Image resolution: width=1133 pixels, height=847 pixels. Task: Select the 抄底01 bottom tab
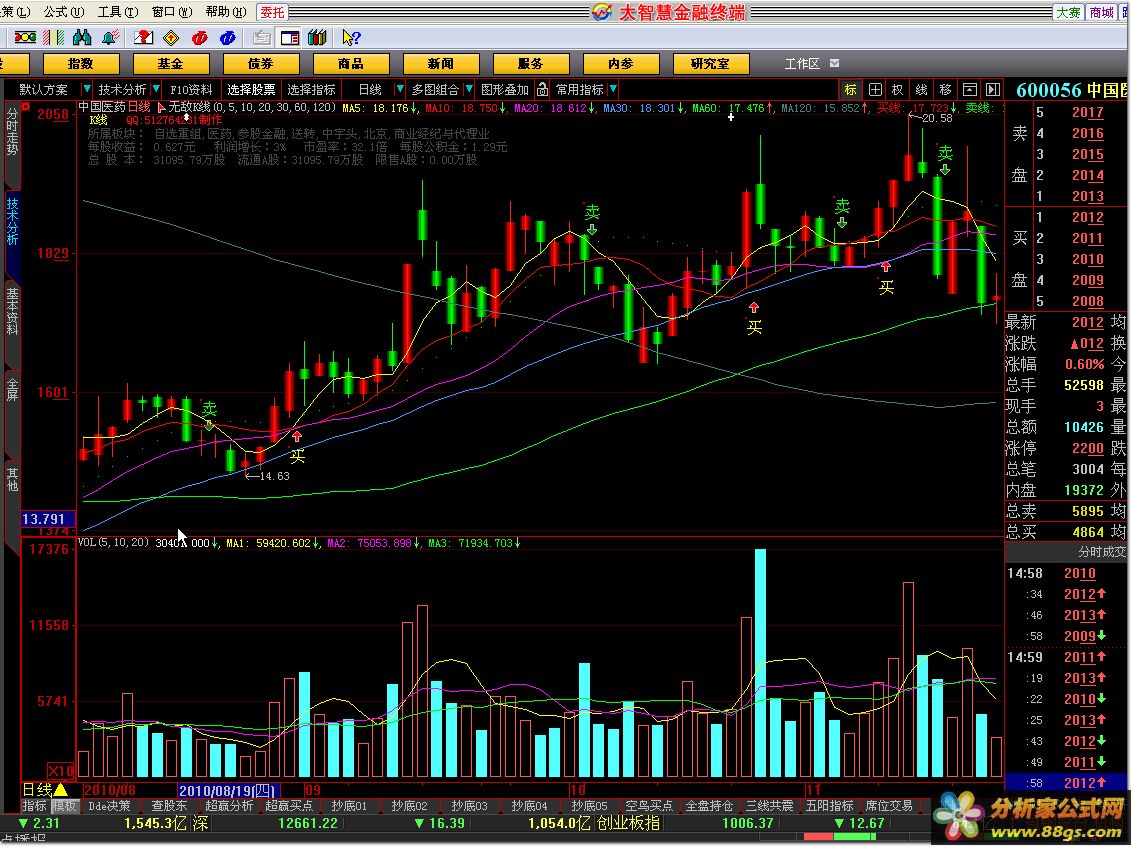pyautogui.click(x=349, y=806)
